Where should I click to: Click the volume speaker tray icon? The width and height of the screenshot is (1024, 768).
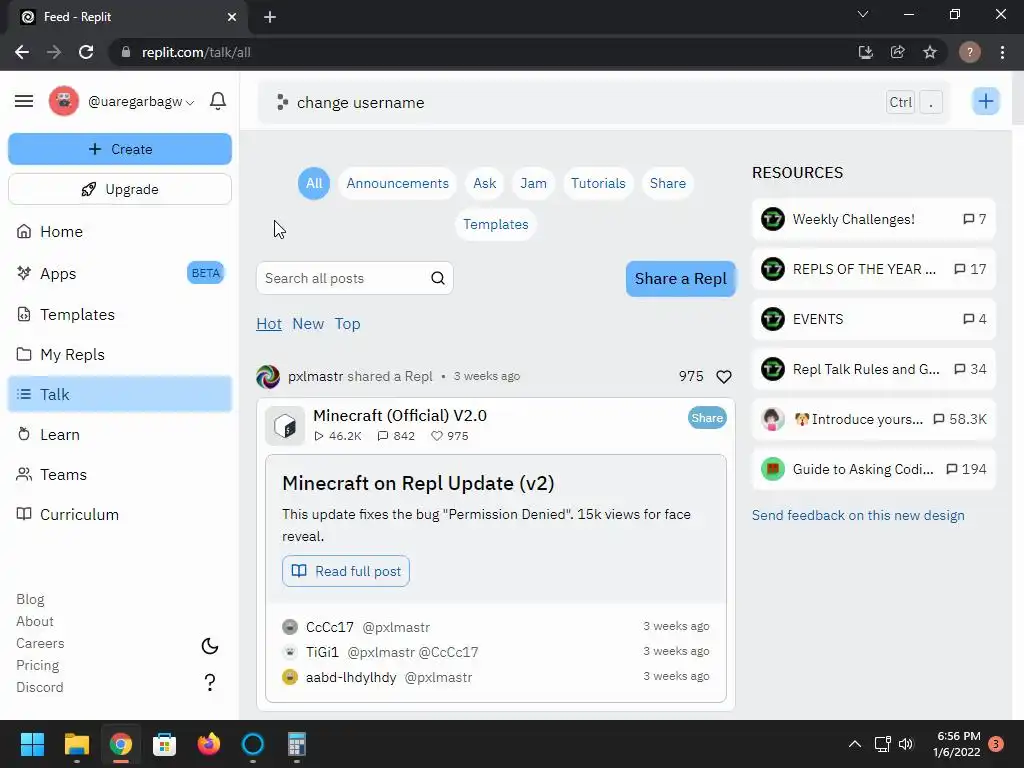pyautogui.click(x=906, y=744)
